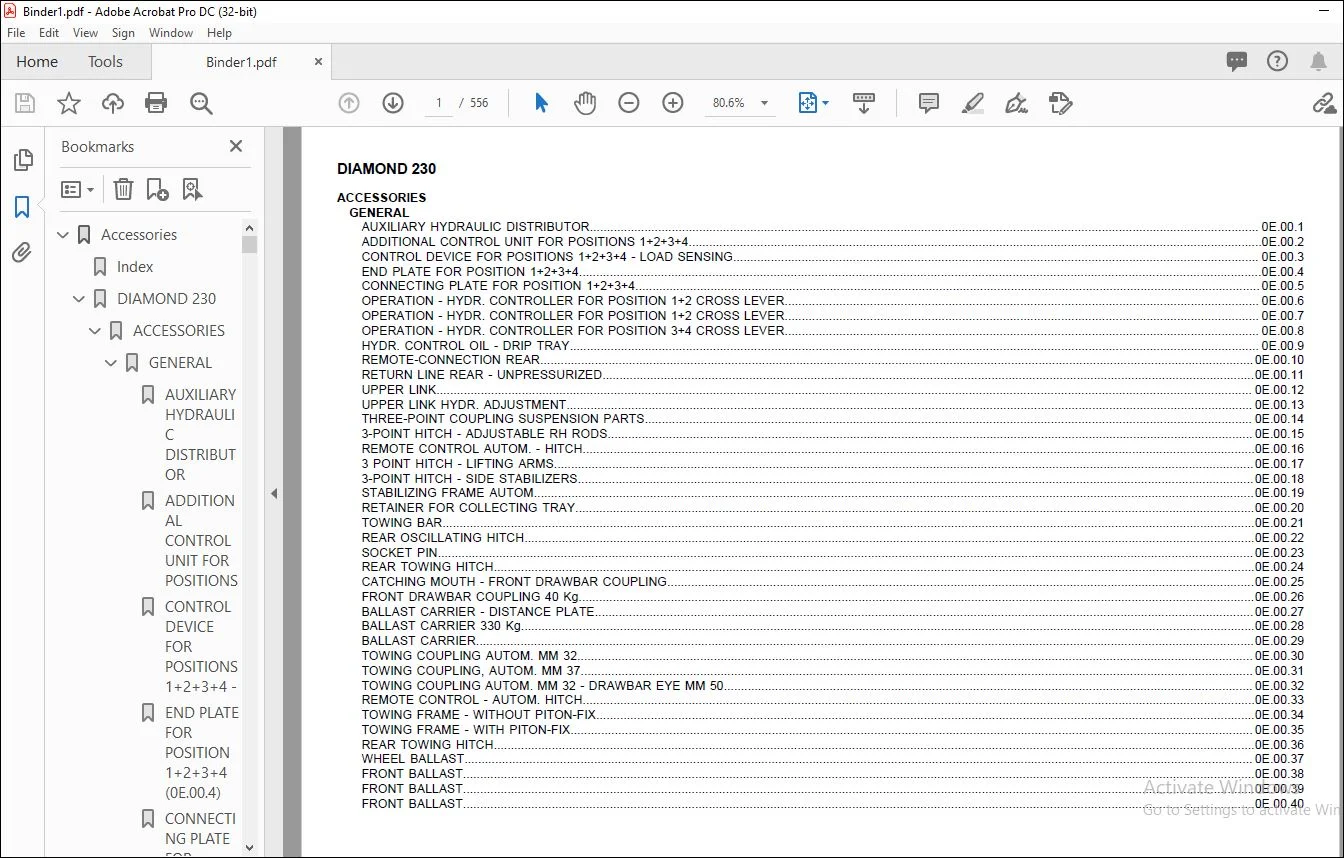The image size is (1344, 858).
Task: Add a new bookmark
Action: point(157,189)
